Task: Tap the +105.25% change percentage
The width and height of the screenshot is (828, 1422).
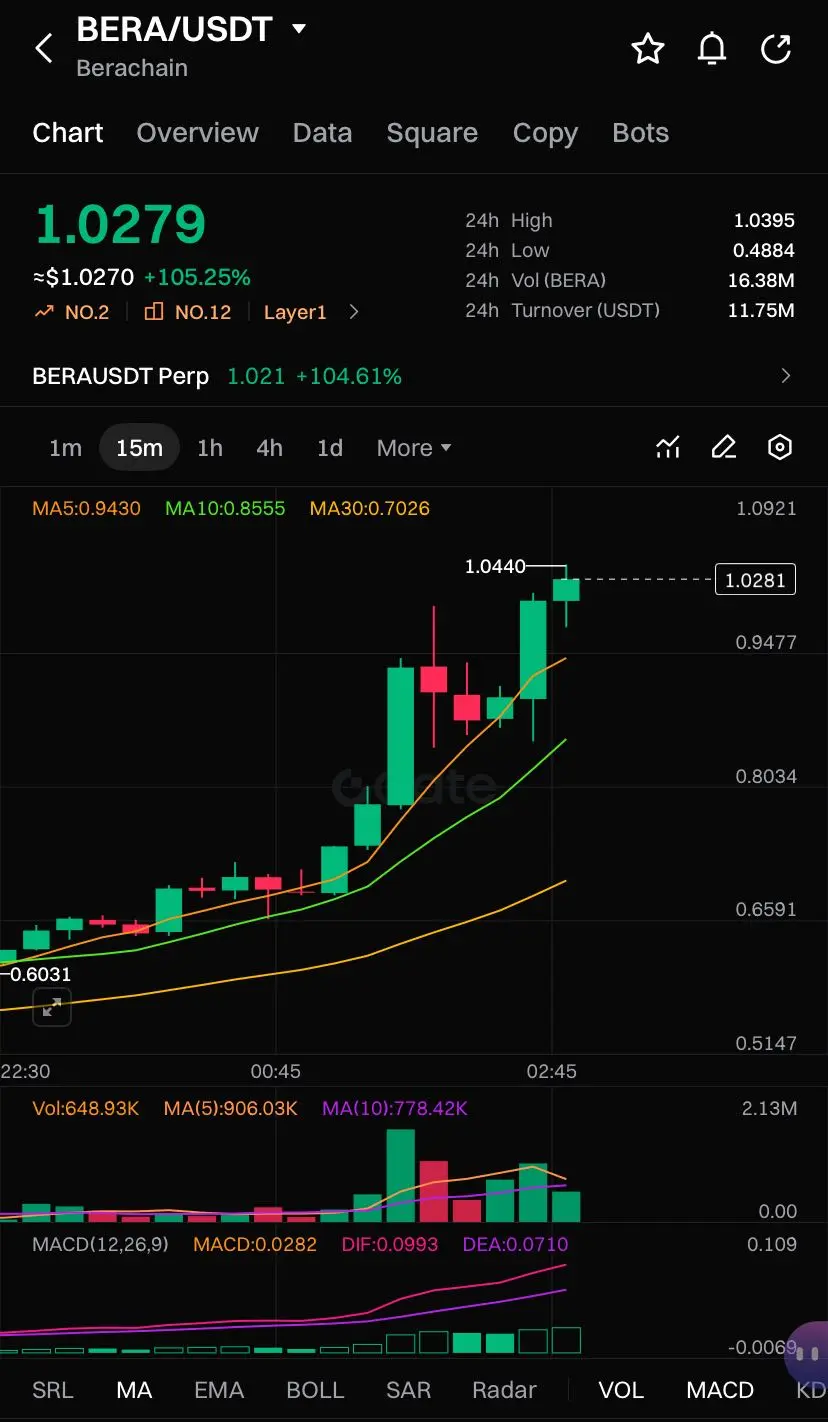Action: 197,277
